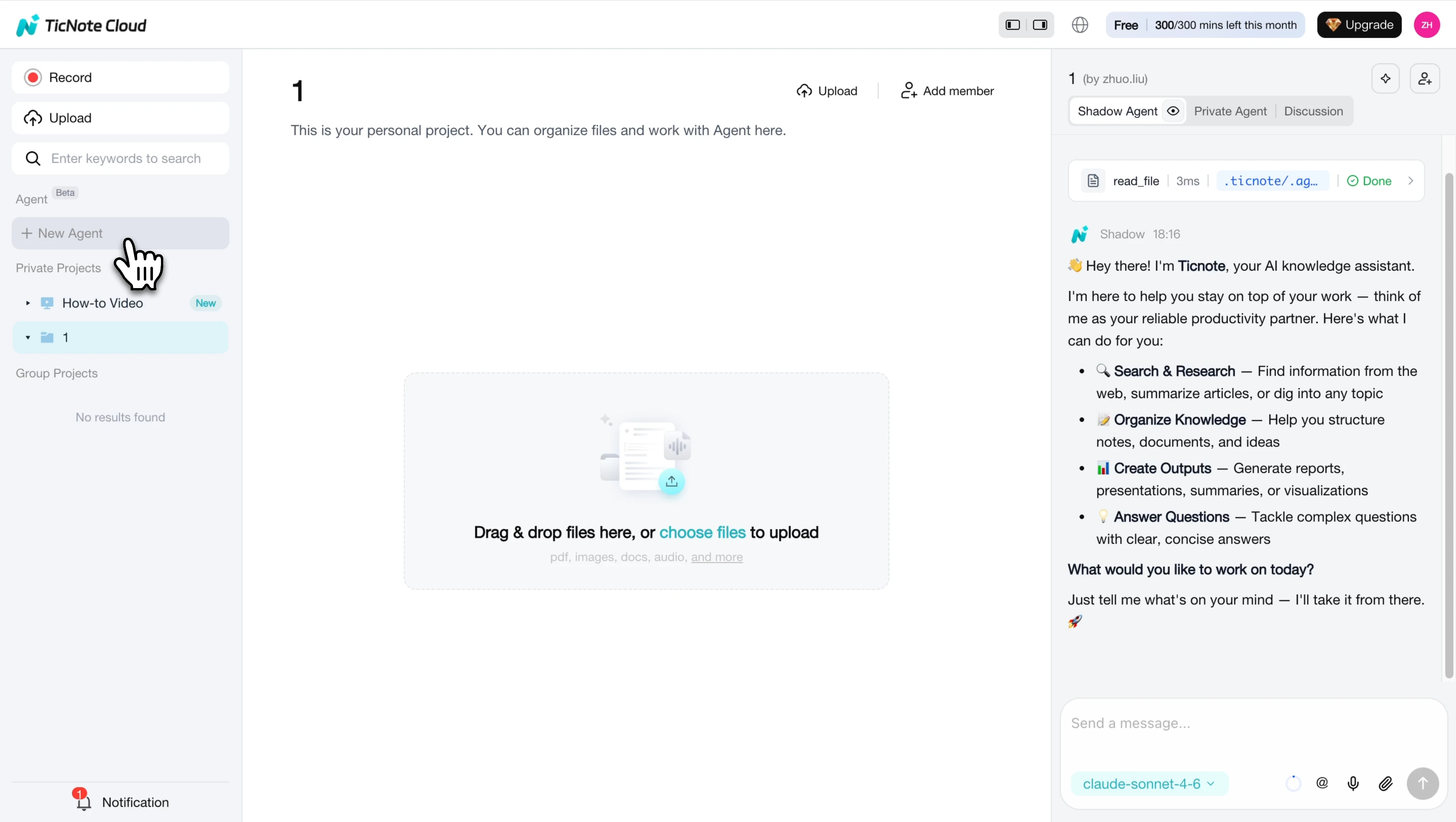Click the search magnifier icon
The height and width of the screenshot is (822, 1456).
[x=33, y=158]
